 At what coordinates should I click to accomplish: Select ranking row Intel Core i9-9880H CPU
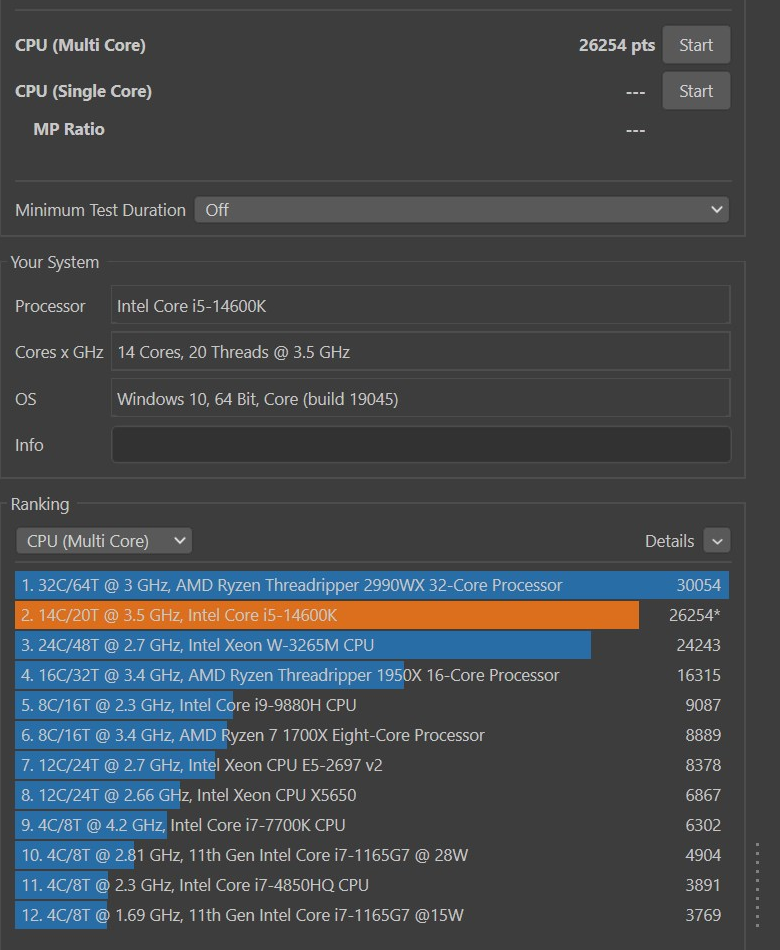pos(372,705)
